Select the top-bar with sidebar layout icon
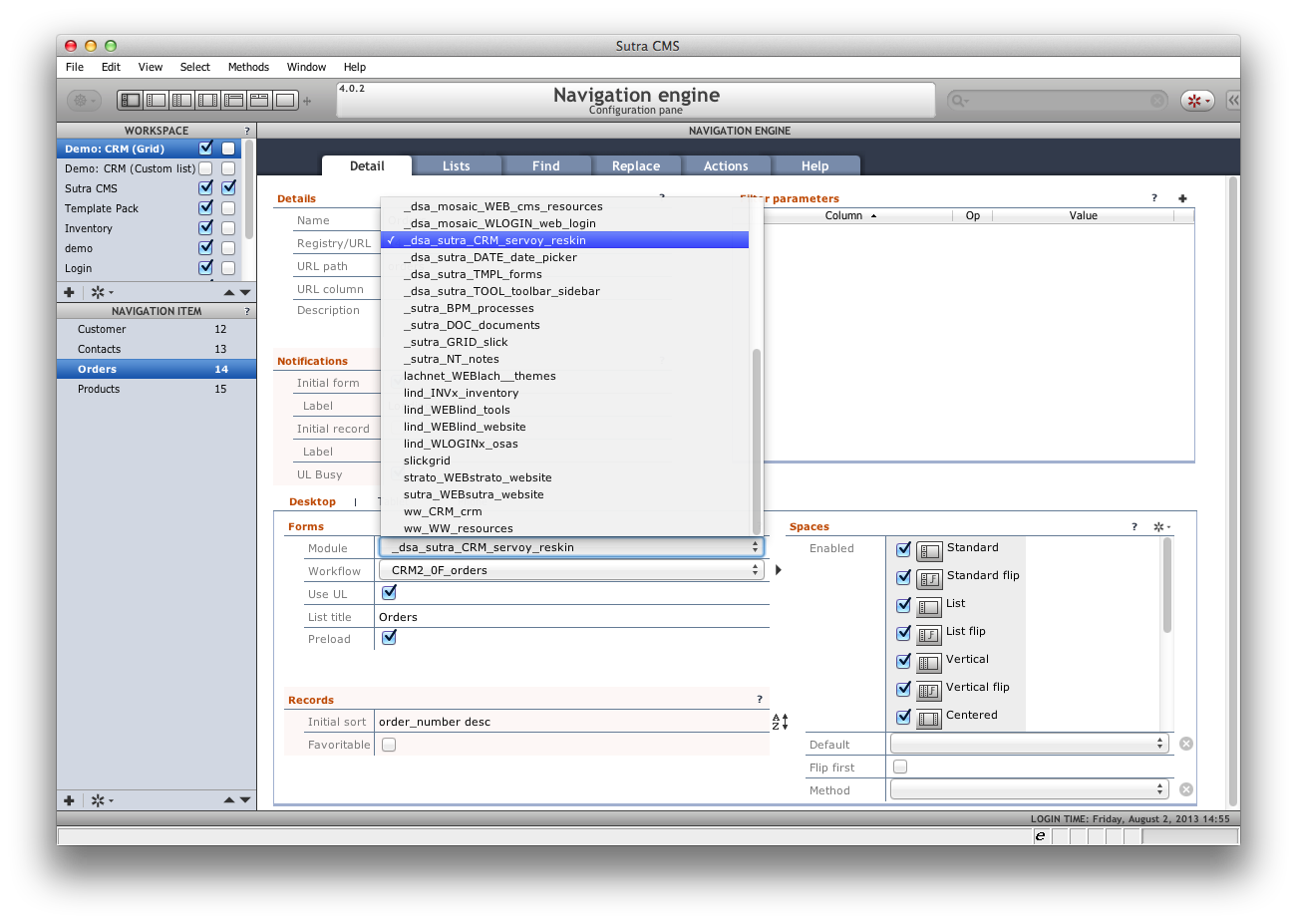The height and width of the screenshot is (924, 1297). (233, 100)
